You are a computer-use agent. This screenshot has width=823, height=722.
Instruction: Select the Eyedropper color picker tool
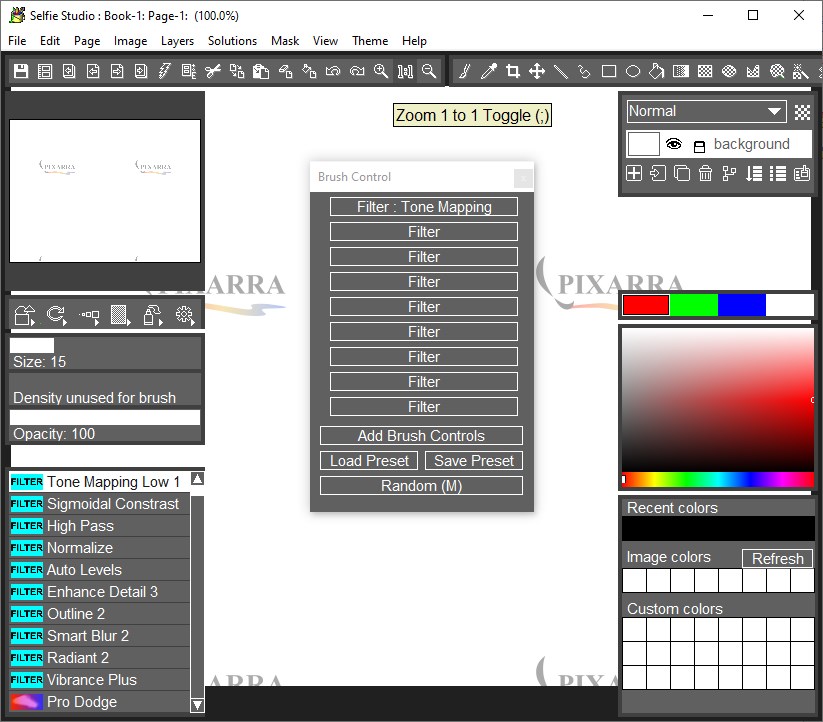(489, 71)
